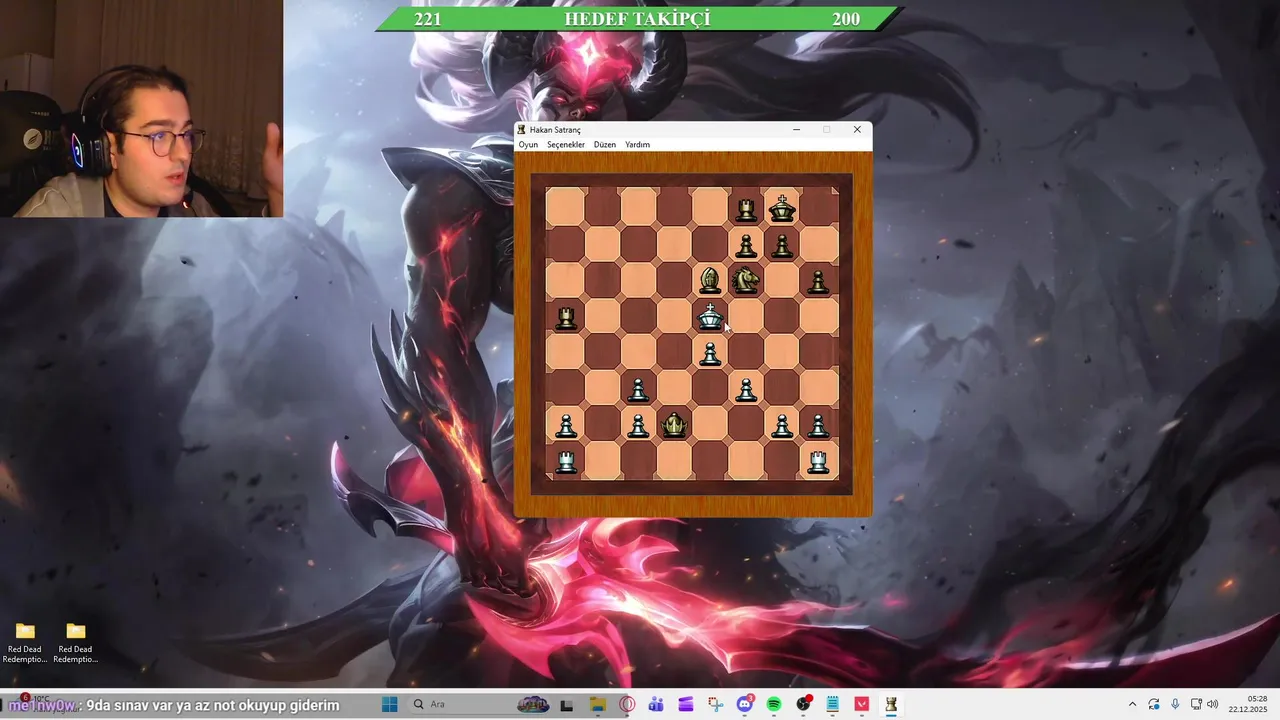The width and height of the screenshot is (1280, 720).
Task: Show hidden system tray icons
Action: [x=1132, y=705]
